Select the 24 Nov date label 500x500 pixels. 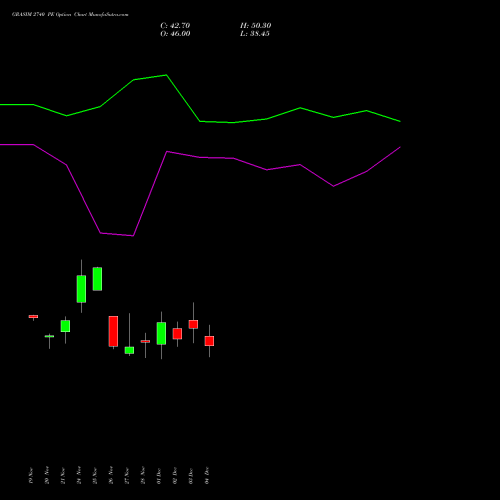tap(79, 475)
